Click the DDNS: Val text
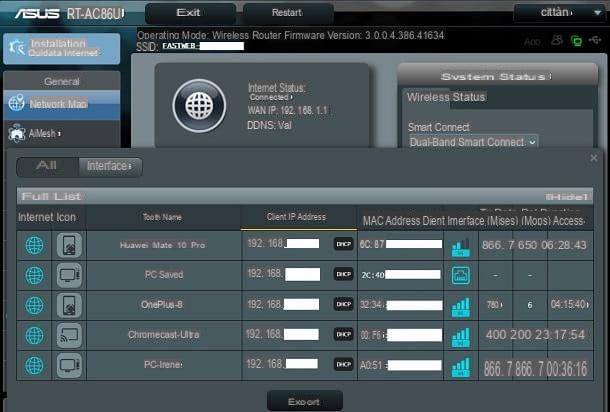This screenshot has height=412, width=610. click(x=269, y=125)
